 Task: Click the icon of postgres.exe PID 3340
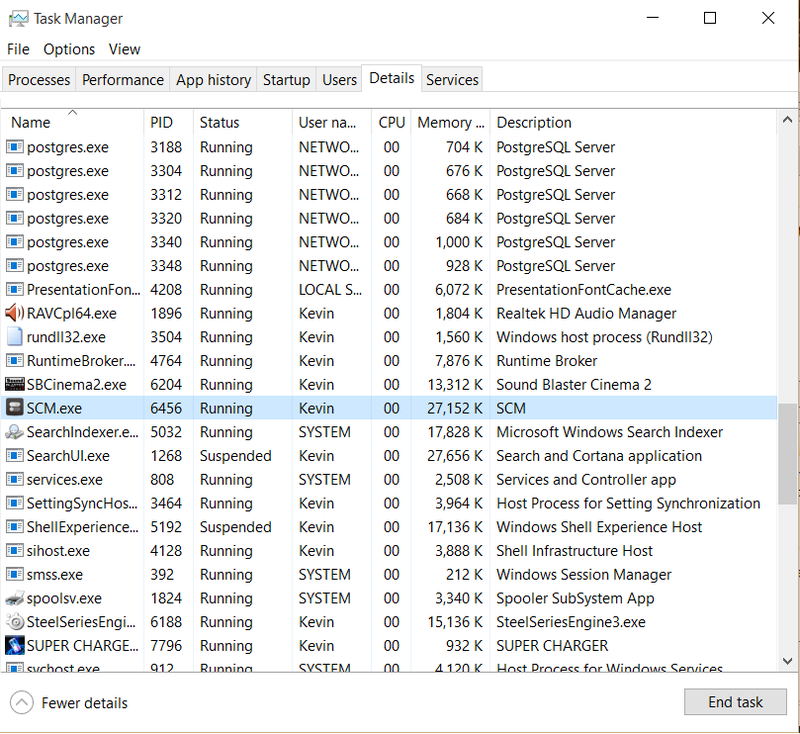[14, 242]
